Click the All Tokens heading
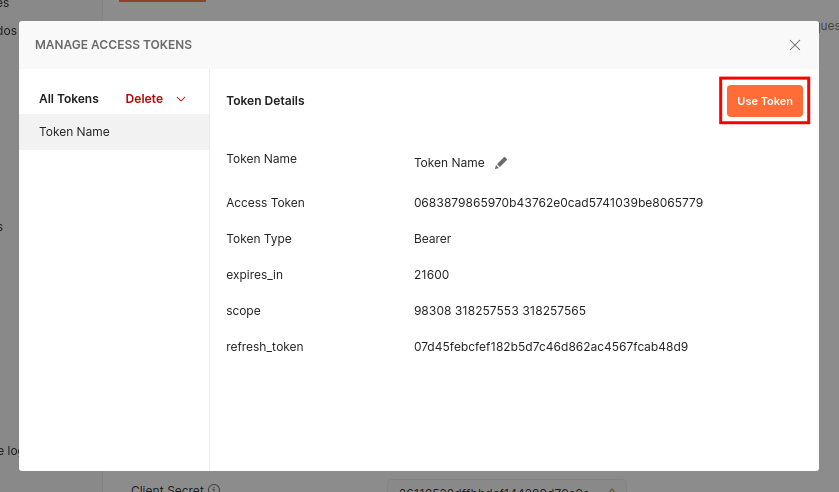The image size is (839, 492). coord(69,99)
